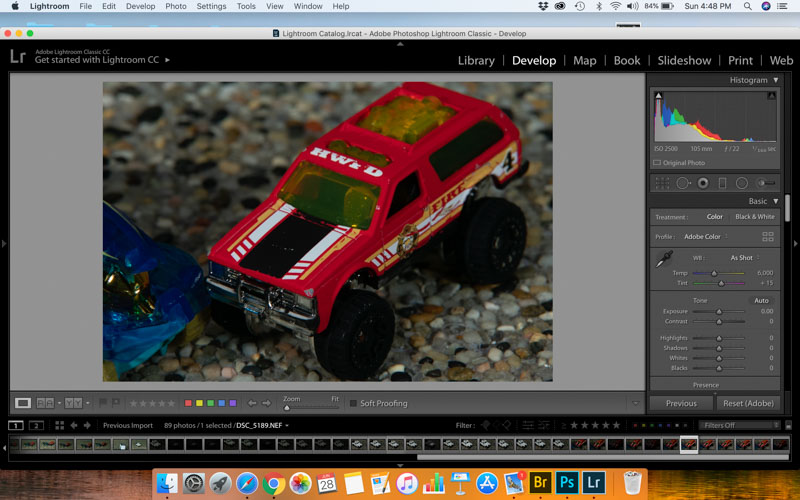Viewport: 800px width, 500px height.
Task: Apply red color label swatch in toolbar
Action: click(188, 403)
